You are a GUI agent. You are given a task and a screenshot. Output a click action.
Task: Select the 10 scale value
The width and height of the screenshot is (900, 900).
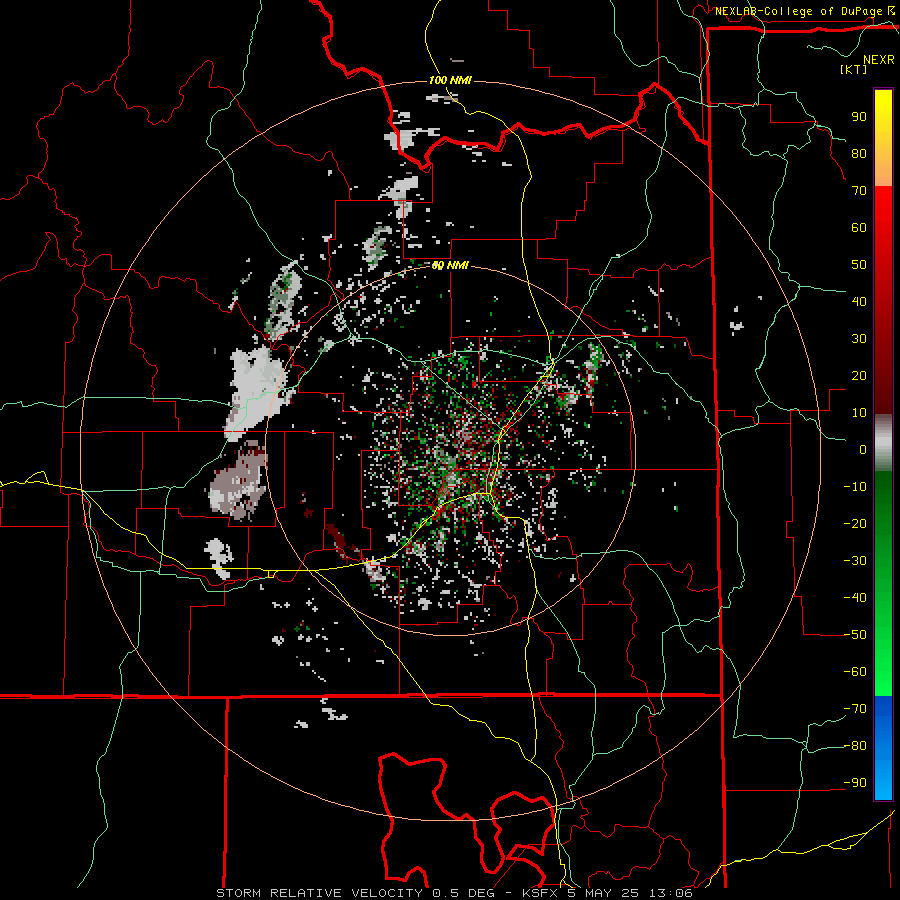[859, 413]
